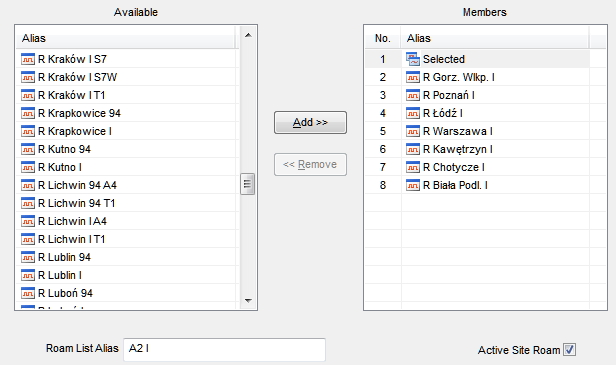The width and height of the screenshot is (616, 365).
Task: Click the Selected member icon in row 1
Action: 412,59
